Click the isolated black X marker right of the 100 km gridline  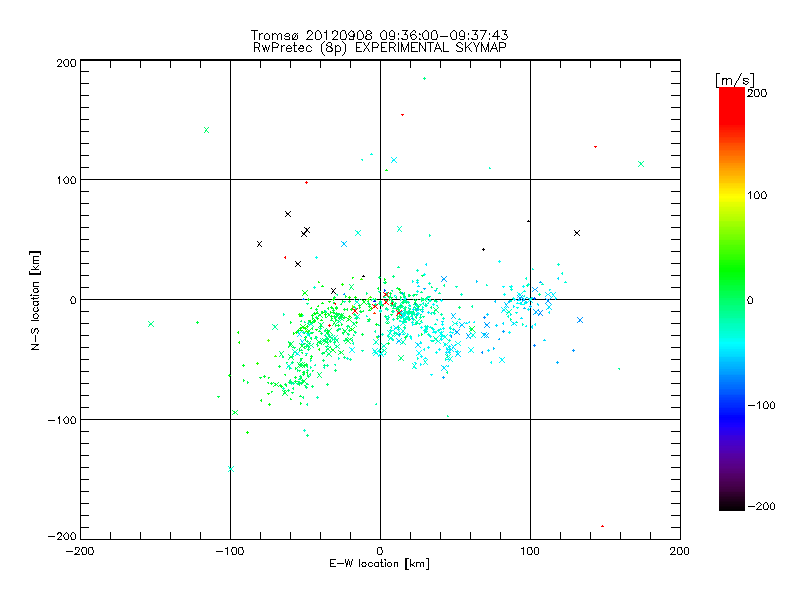(x=577, y=233)
